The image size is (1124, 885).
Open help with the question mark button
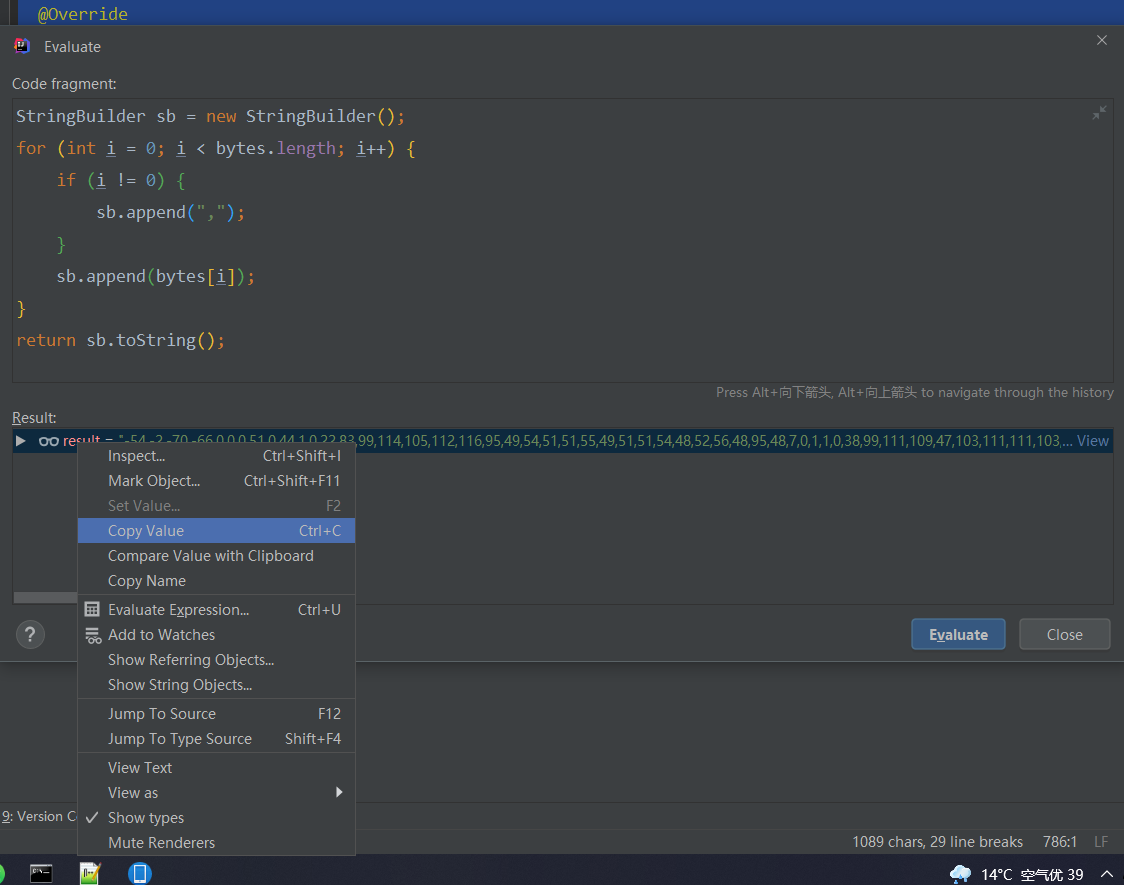pos(30,635)
